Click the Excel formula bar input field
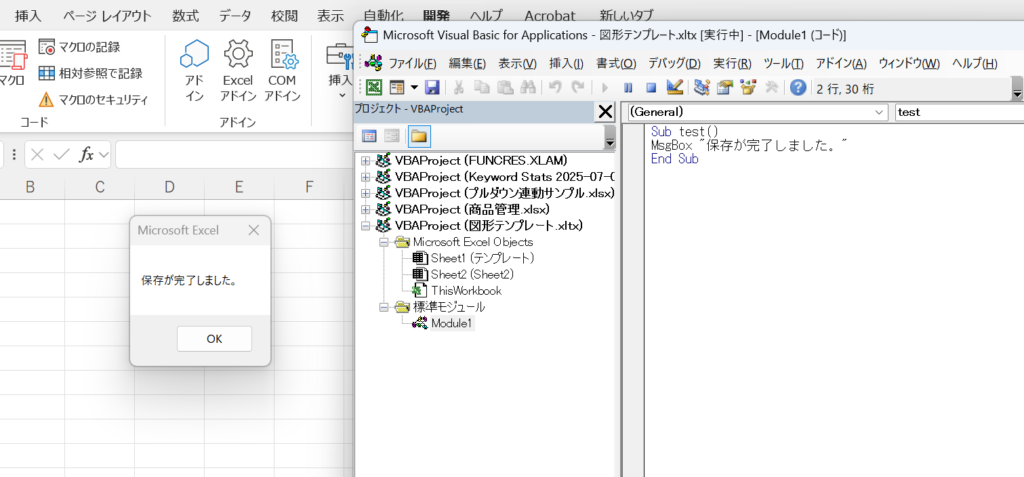 pyautogui.click(x=234, y=155)
